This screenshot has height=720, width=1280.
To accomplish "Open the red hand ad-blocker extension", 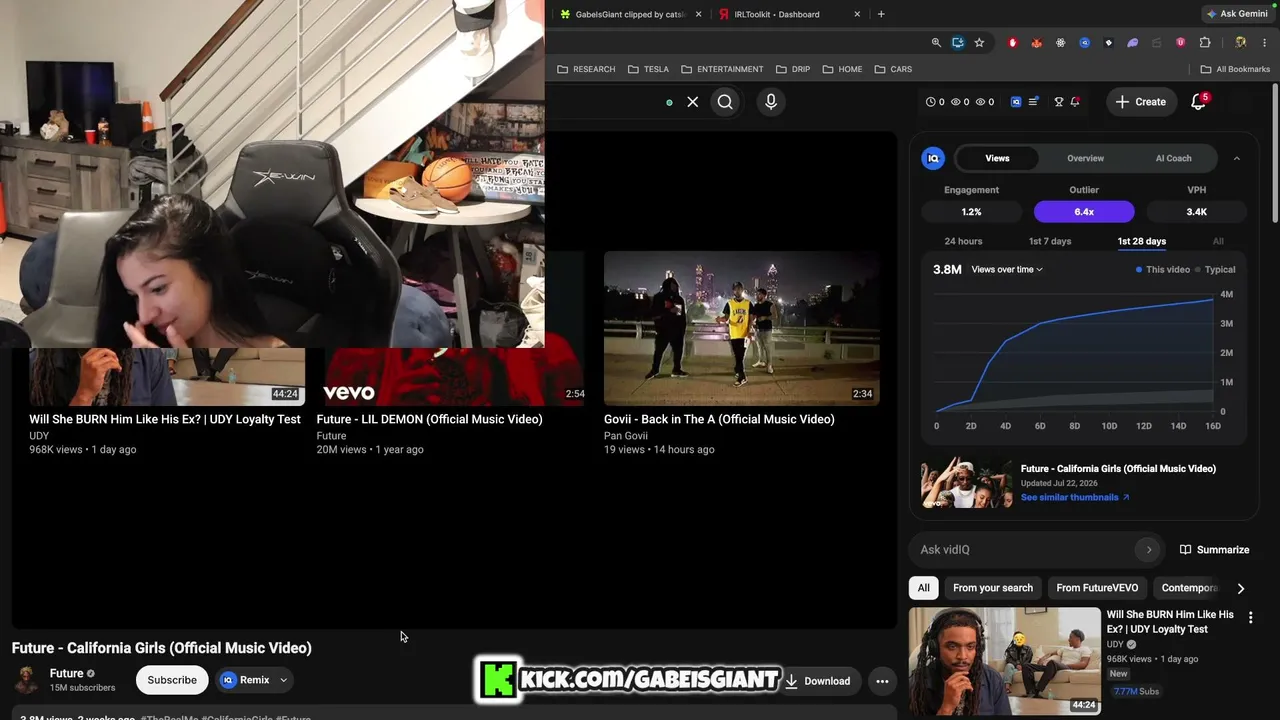I will click(1013, 43).
